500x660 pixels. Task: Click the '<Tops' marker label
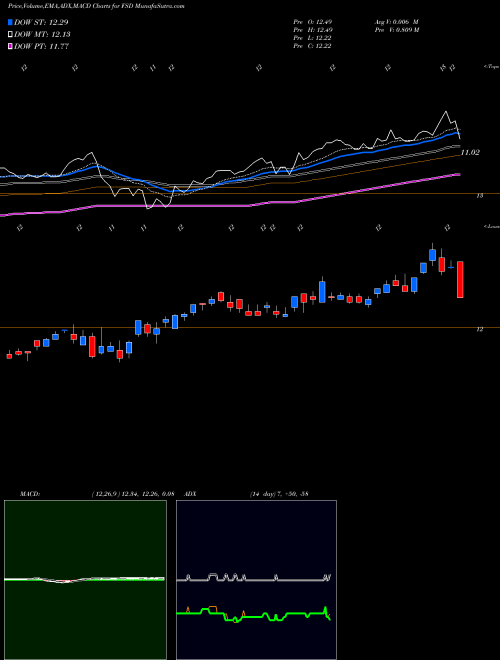coord(491,67)
